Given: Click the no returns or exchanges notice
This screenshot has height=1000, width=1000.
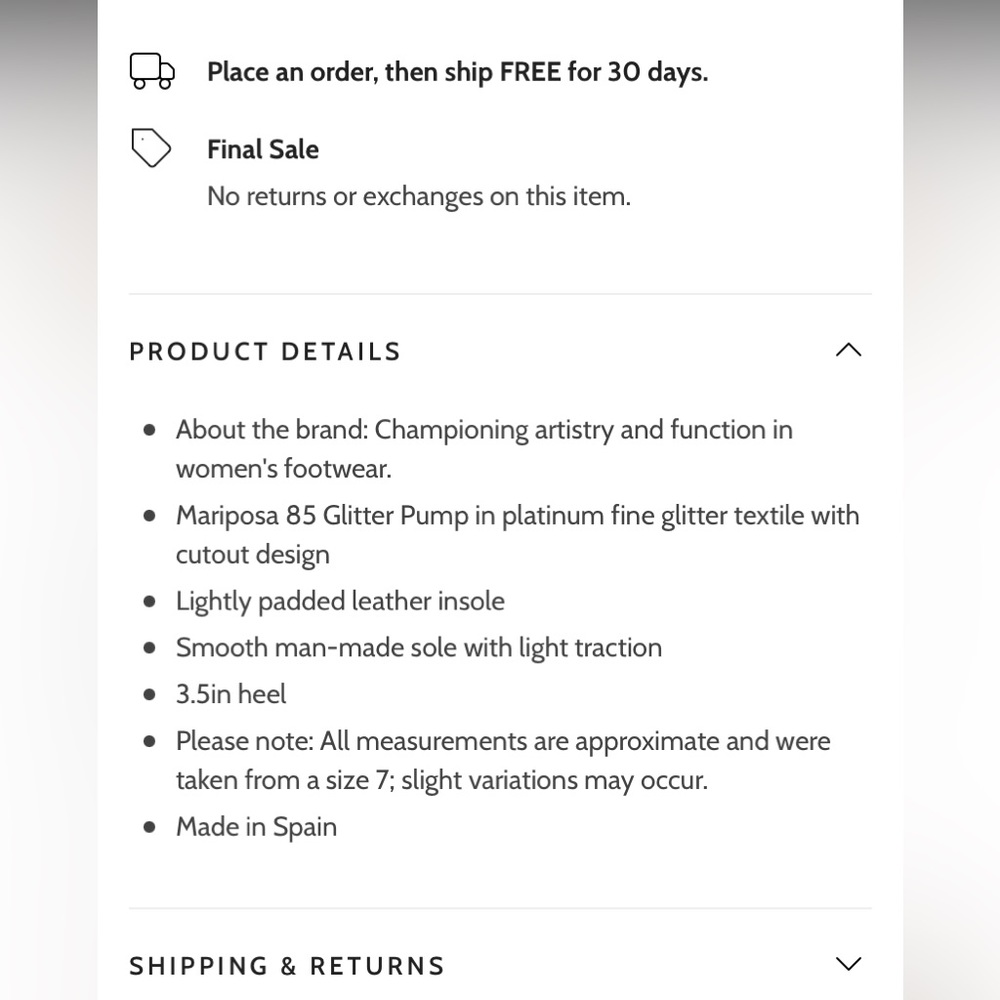Looking at the screenshot, I should click(x=419, y=196).
